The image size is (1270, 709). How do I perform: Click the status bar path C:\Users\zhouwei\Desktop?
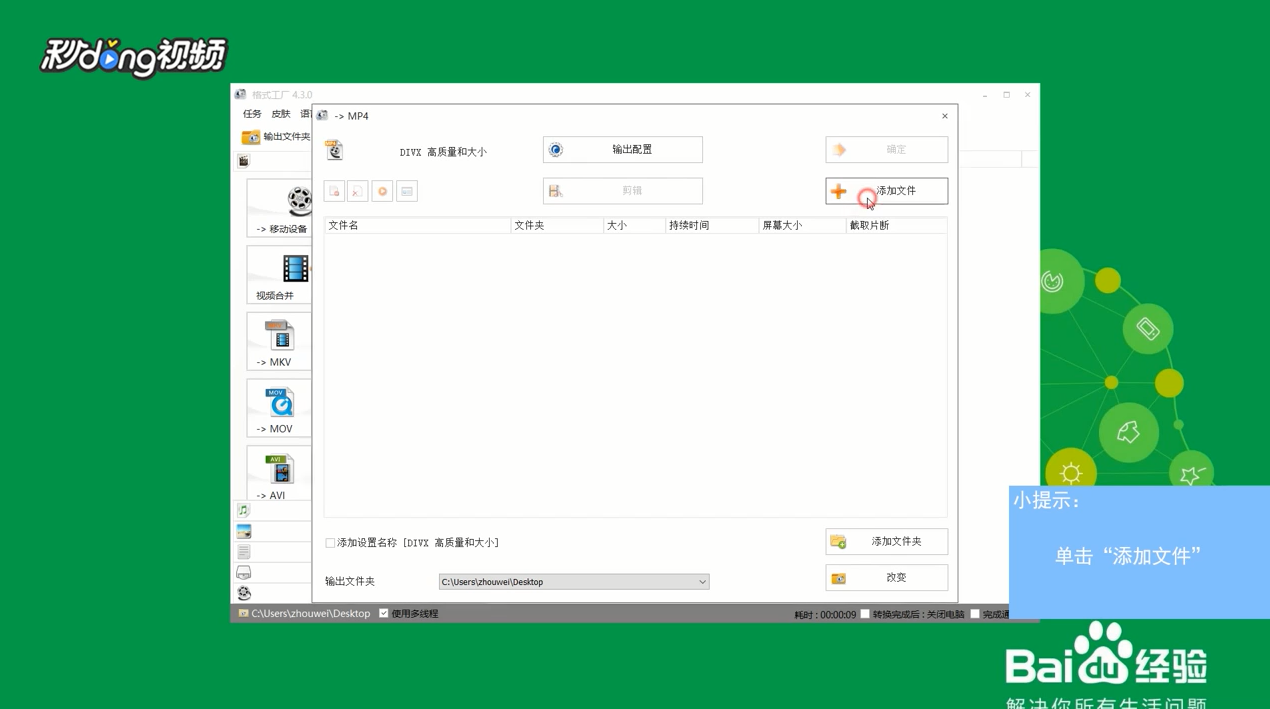[x=311, y=614]
